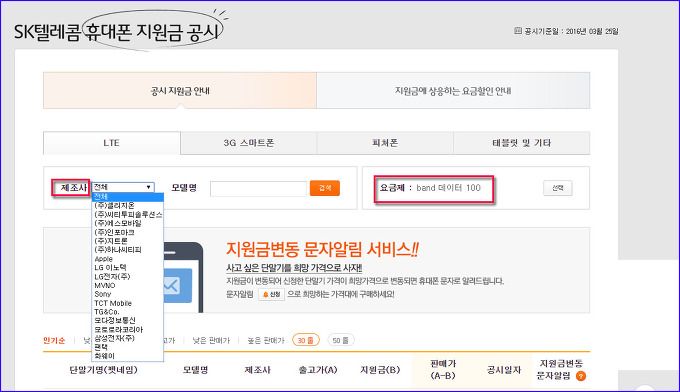This screenshot has width=680, height=392.
Task: Select TCT Mobile from dropdown list
Action: (128, 303)
